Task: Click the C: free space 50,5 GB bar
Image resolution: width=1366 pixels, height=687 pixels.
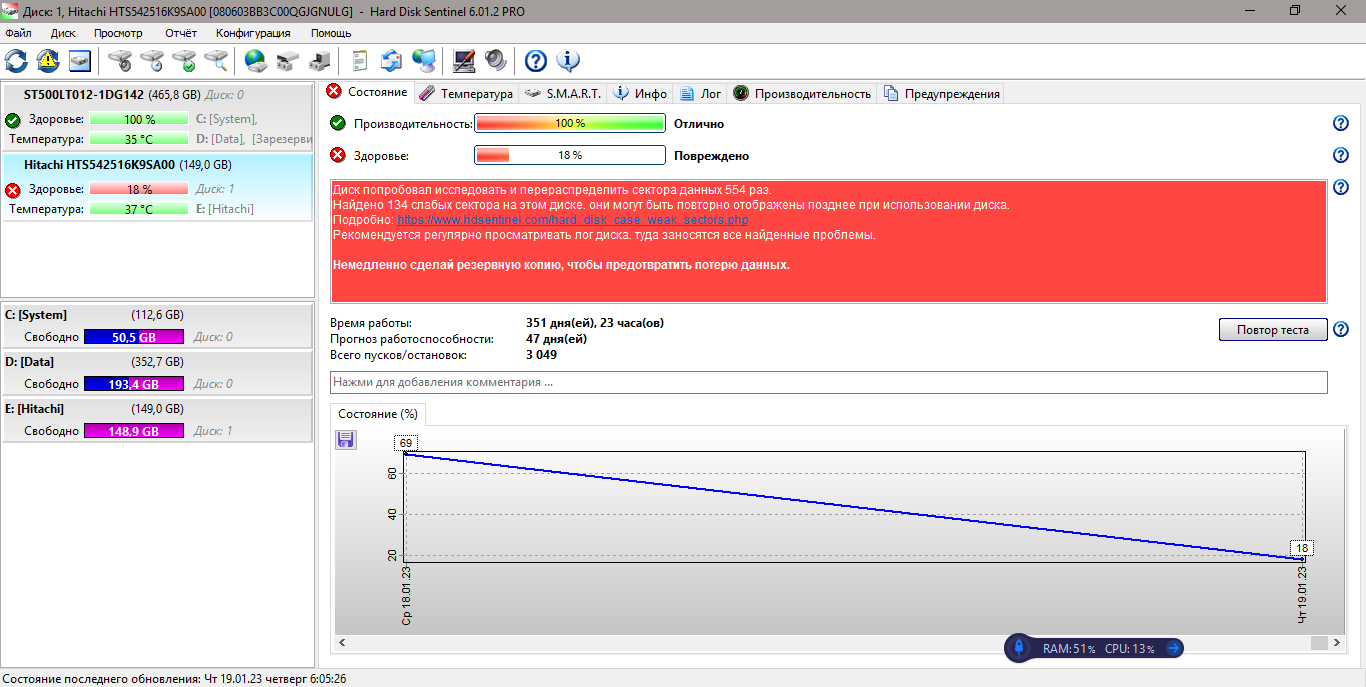Action: tap(134, 337)
